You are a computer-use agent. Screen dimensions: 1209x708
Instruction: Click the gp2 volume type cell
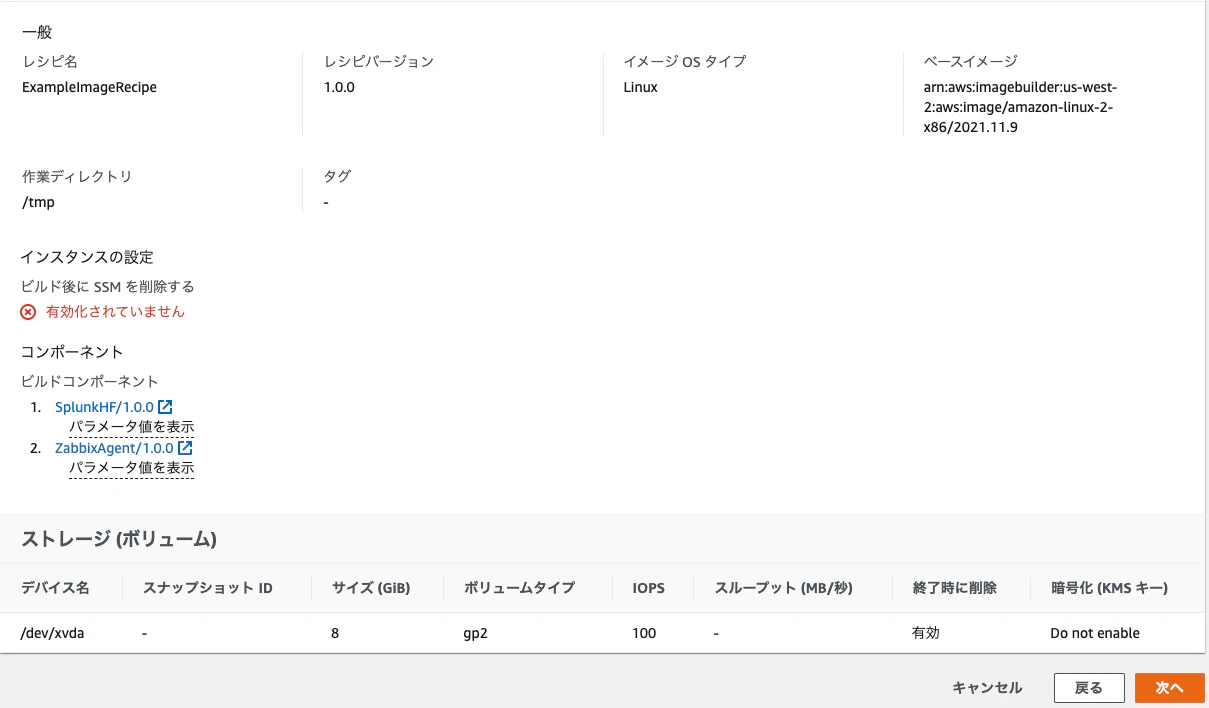475,633
